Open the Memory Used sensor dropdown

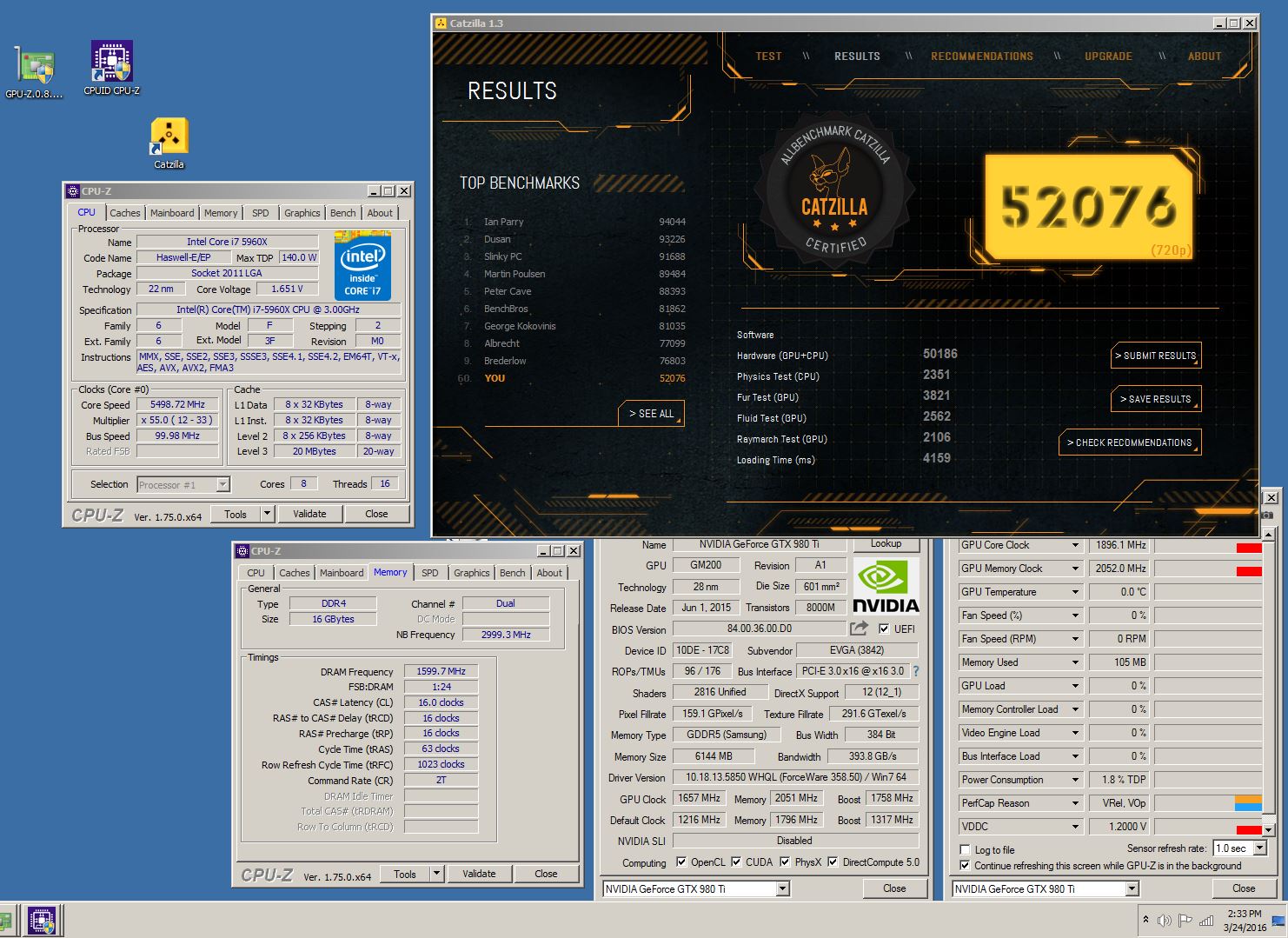1075,662
